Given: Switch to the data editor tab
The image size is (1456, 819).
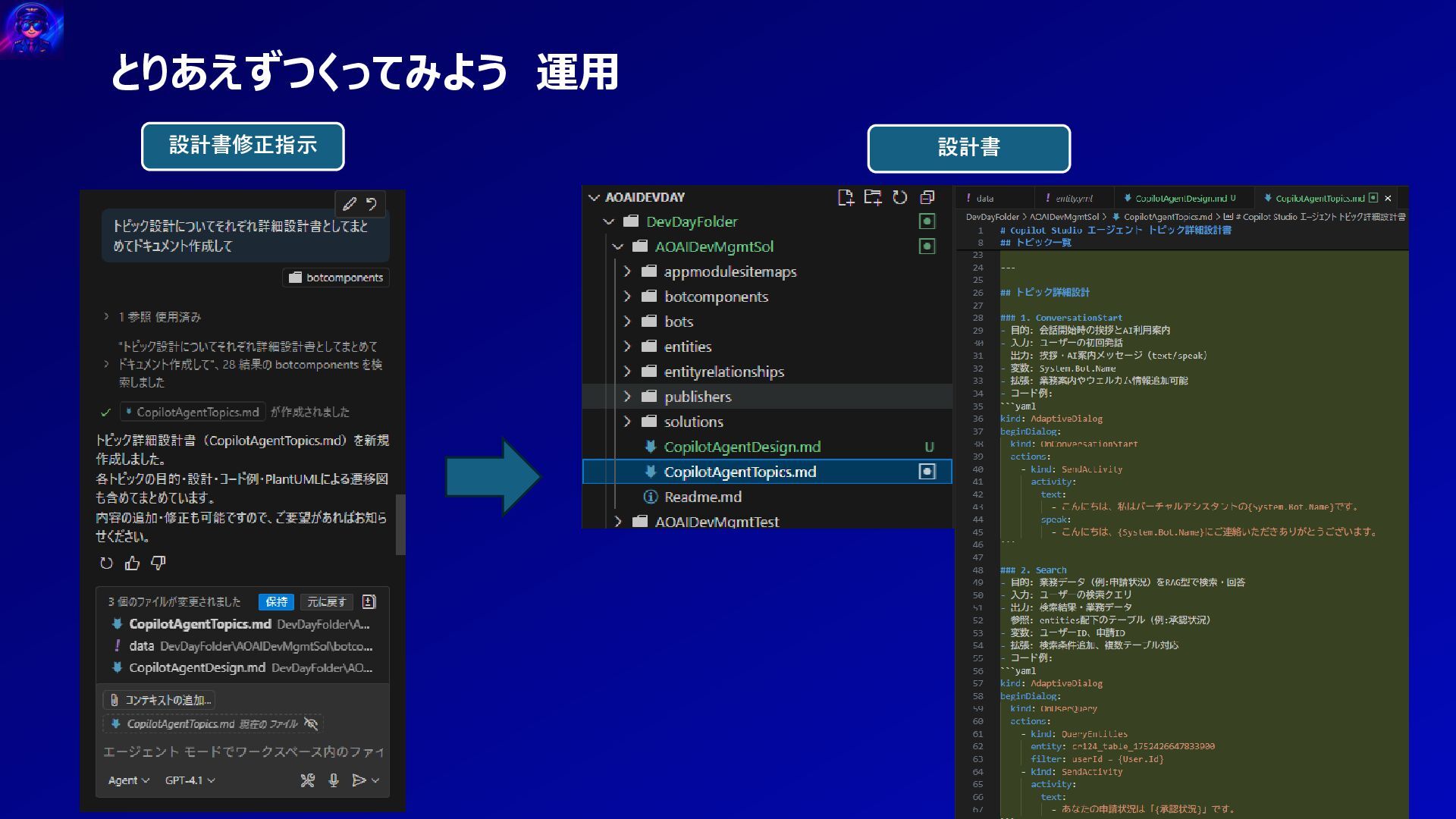Looking at the screenshot, I should tap(994, 198).
